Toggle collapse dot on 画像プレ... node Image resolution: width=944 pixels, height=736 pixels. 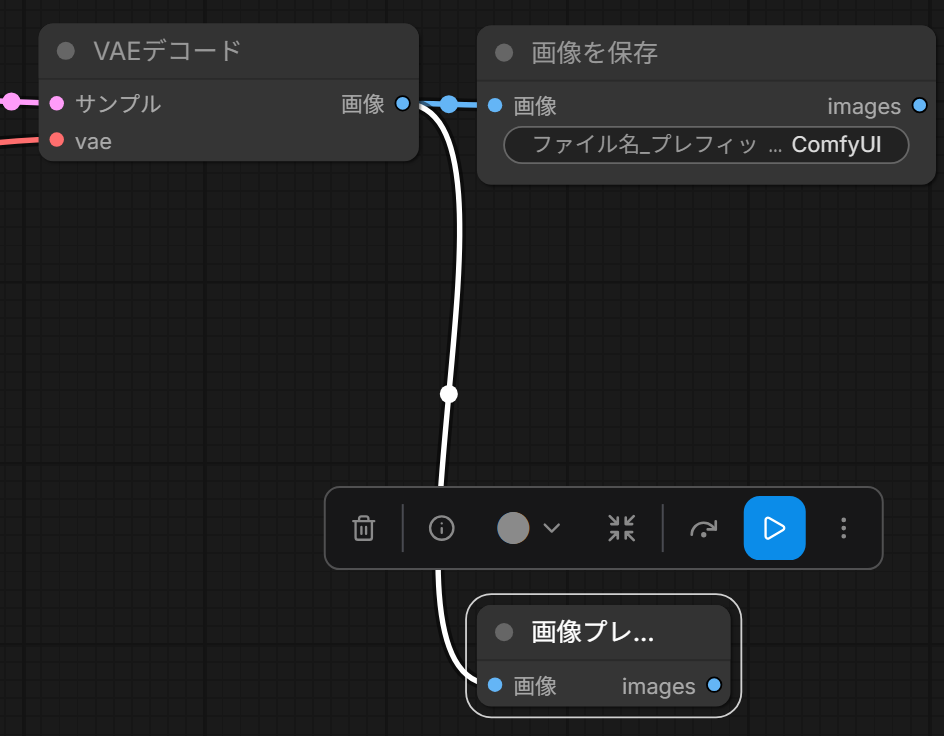(504, 632)
